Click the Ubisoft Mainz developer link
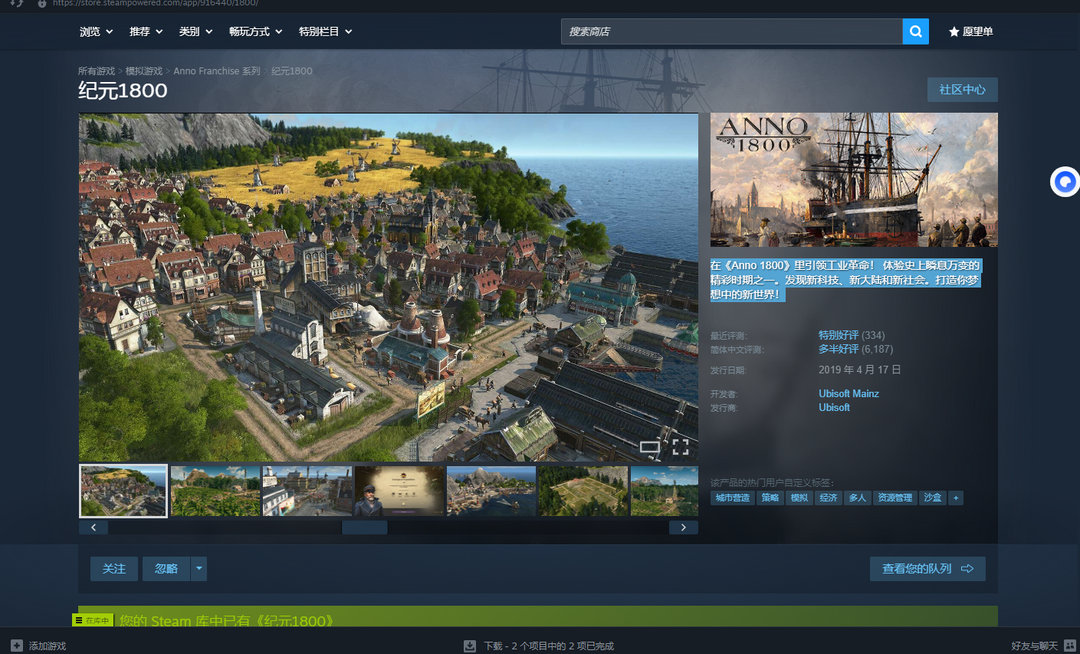This screenshot has height=654, width=1080. click(848, 394)
